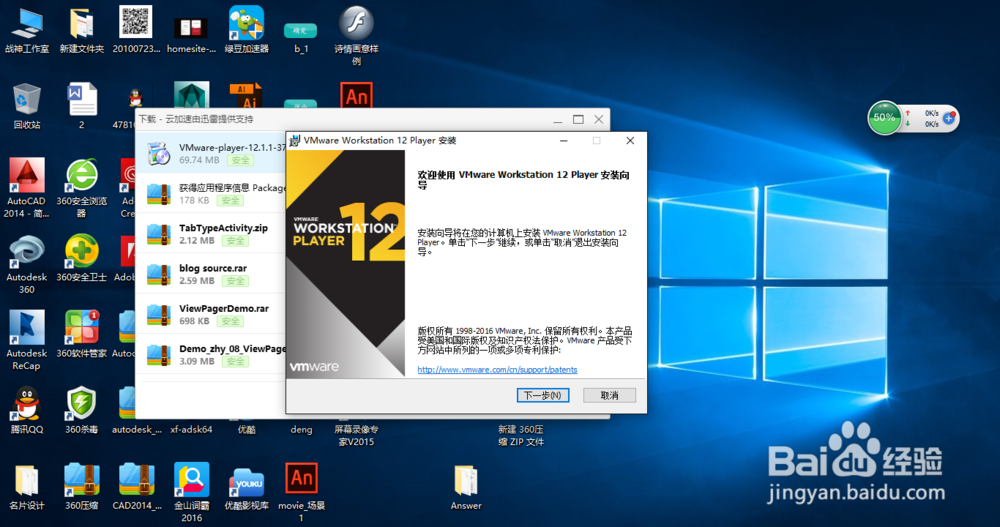The height and width of the screenshot is (527, 1000).
Task: Open 360软件管家 shortcut
Action: coord(82,334)
